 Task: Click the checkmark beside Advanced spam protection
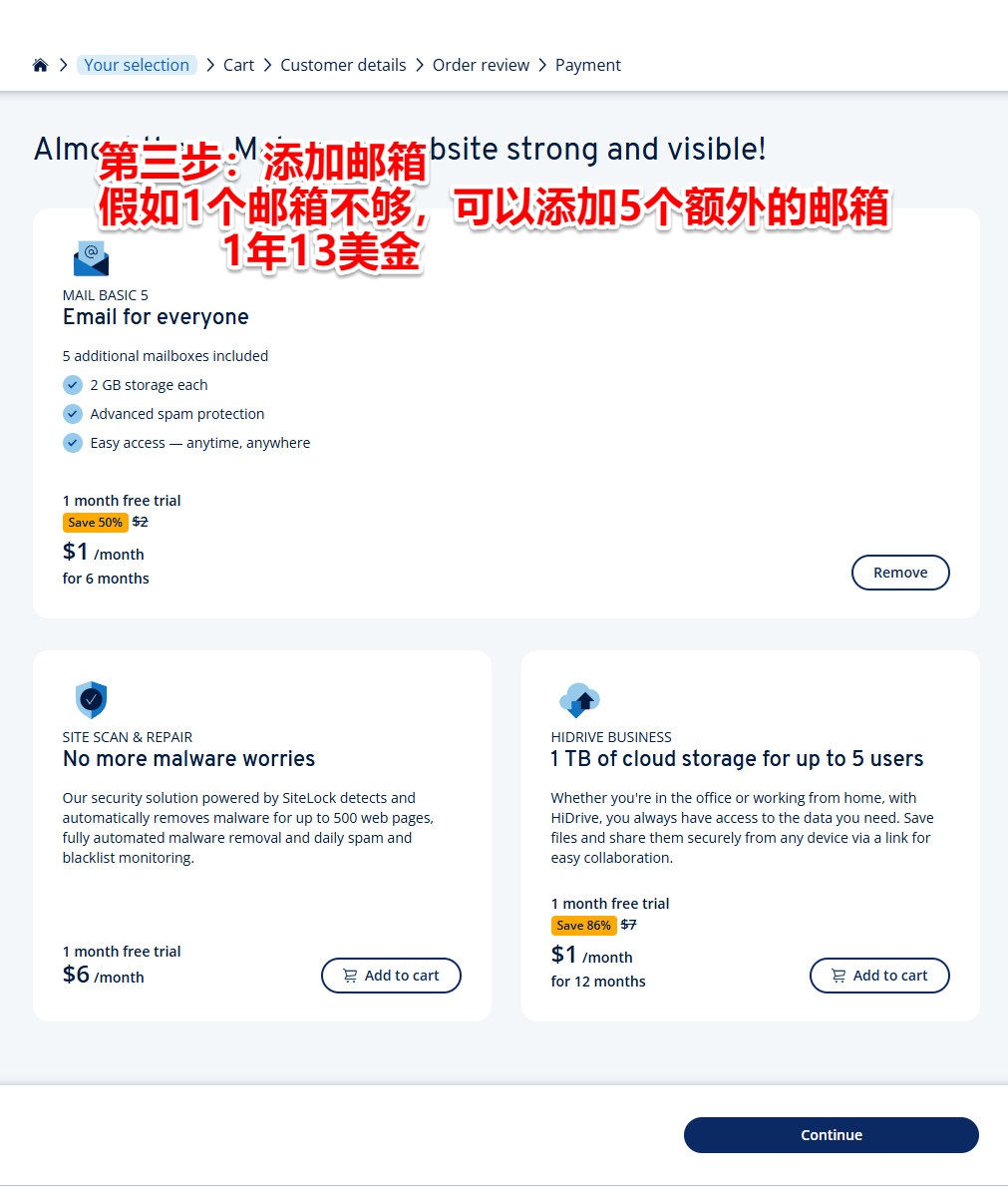pyautogui.click(x=72, y=414)
